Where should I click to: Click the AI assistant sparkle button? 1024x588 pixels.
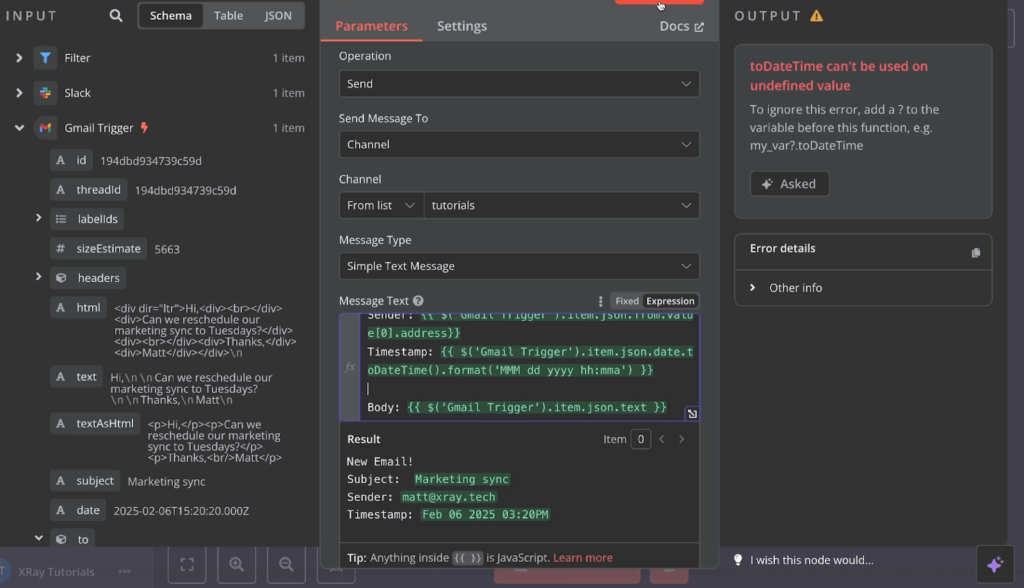[x=994, y=564]
